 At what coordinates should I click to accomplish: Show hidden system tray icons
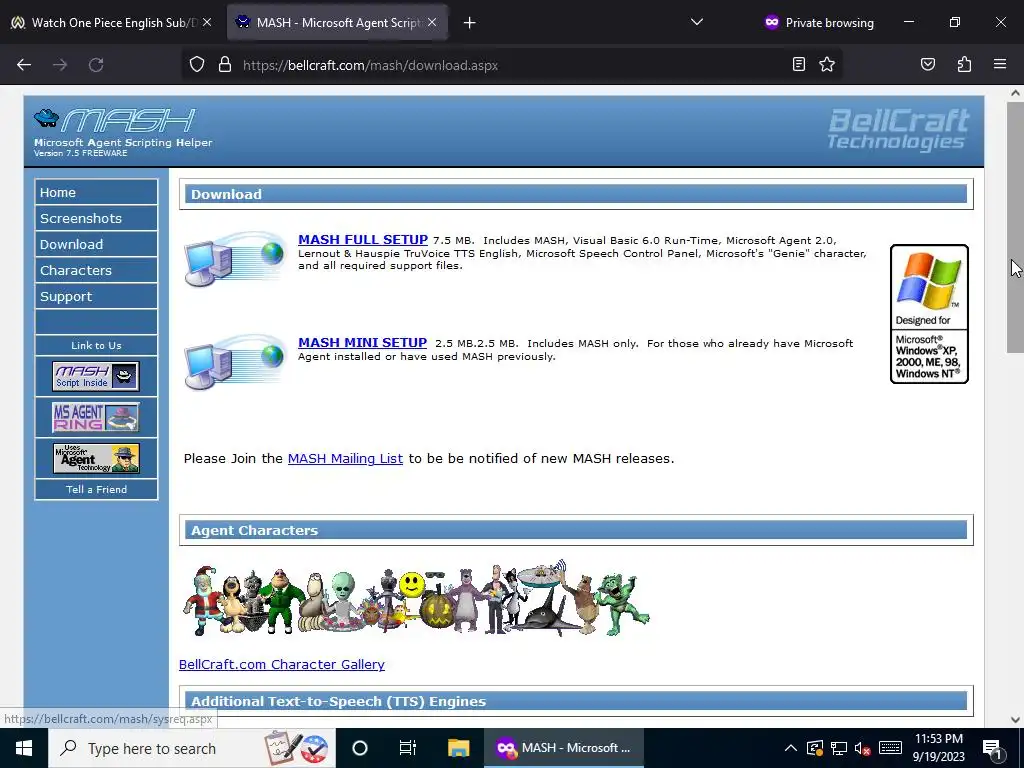(x=790, y=748)
